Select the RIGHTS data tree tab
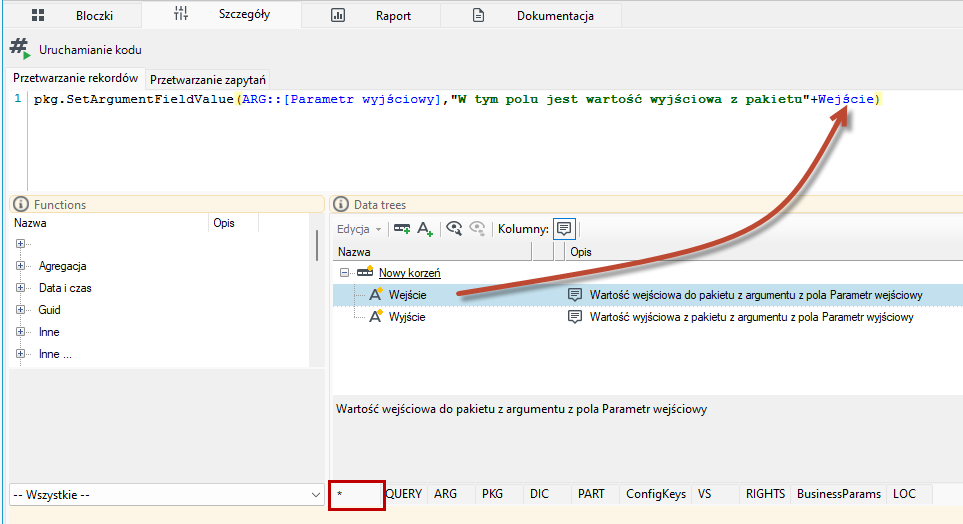 (x=765, y=494)
